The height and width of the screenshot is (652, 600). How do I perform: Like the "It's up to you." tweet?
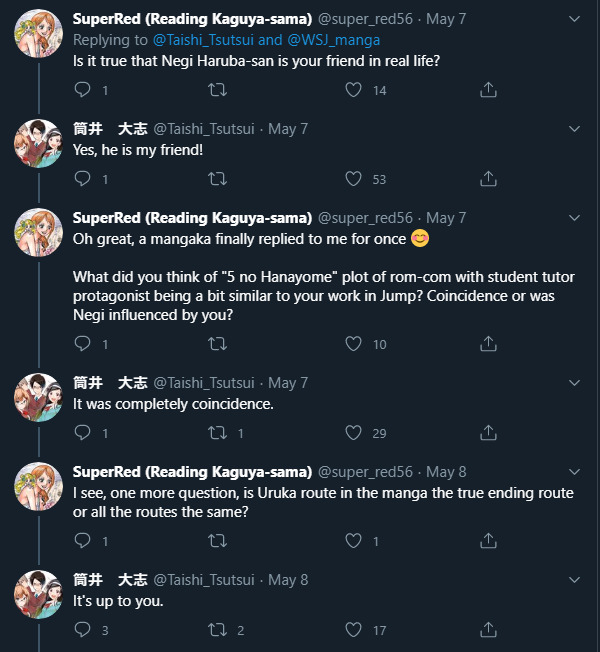tap(353, 630)
